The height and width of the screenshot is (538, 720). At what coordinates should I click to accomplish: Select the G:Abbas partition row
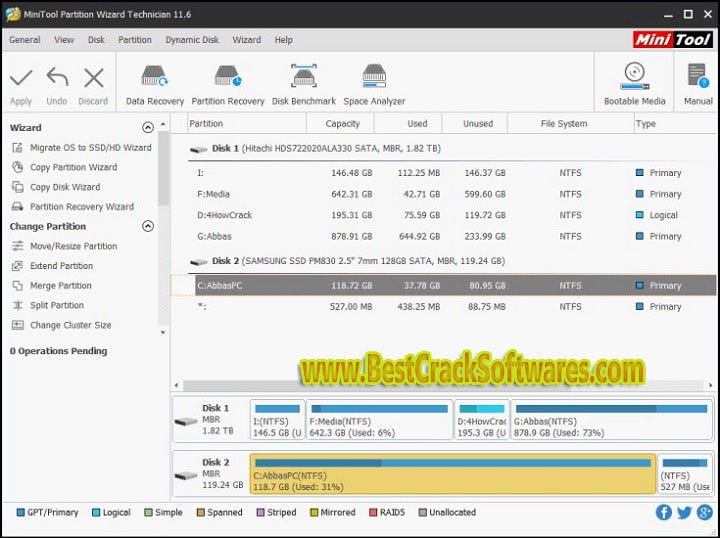(452, 236)
